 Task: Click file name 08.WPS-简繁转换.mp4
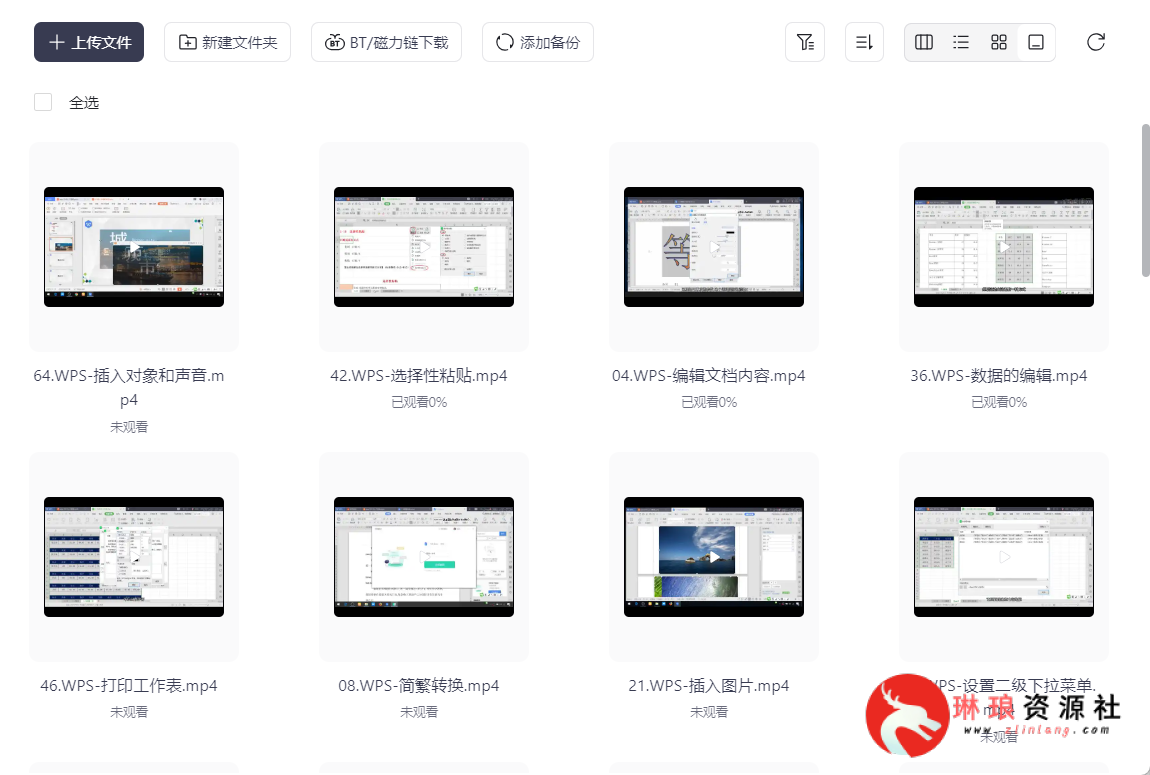click(x=419, y=686)
